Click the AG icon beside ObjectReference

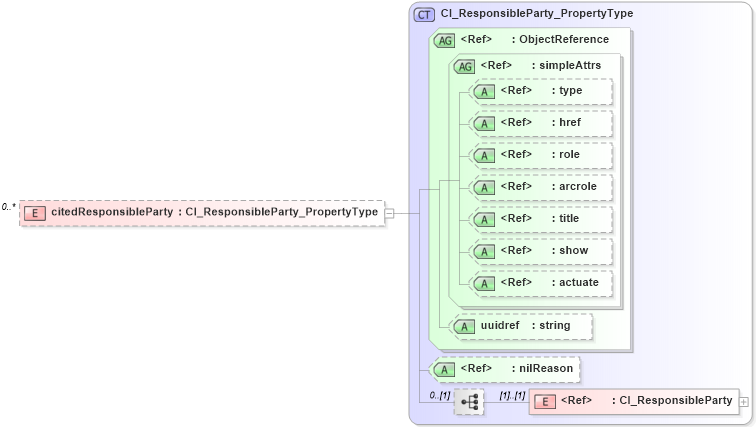pos(445,40)
